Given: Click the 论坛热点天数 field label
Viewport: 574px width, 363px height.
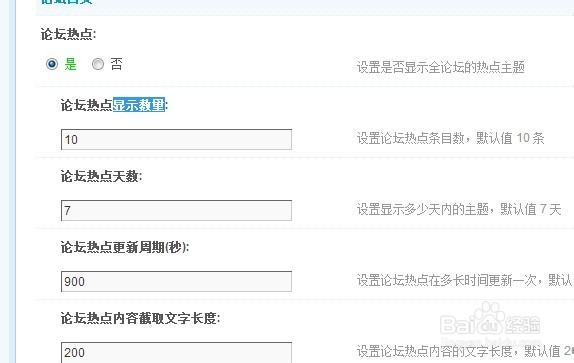Looking at the screenshot, I should coord(101,176).
